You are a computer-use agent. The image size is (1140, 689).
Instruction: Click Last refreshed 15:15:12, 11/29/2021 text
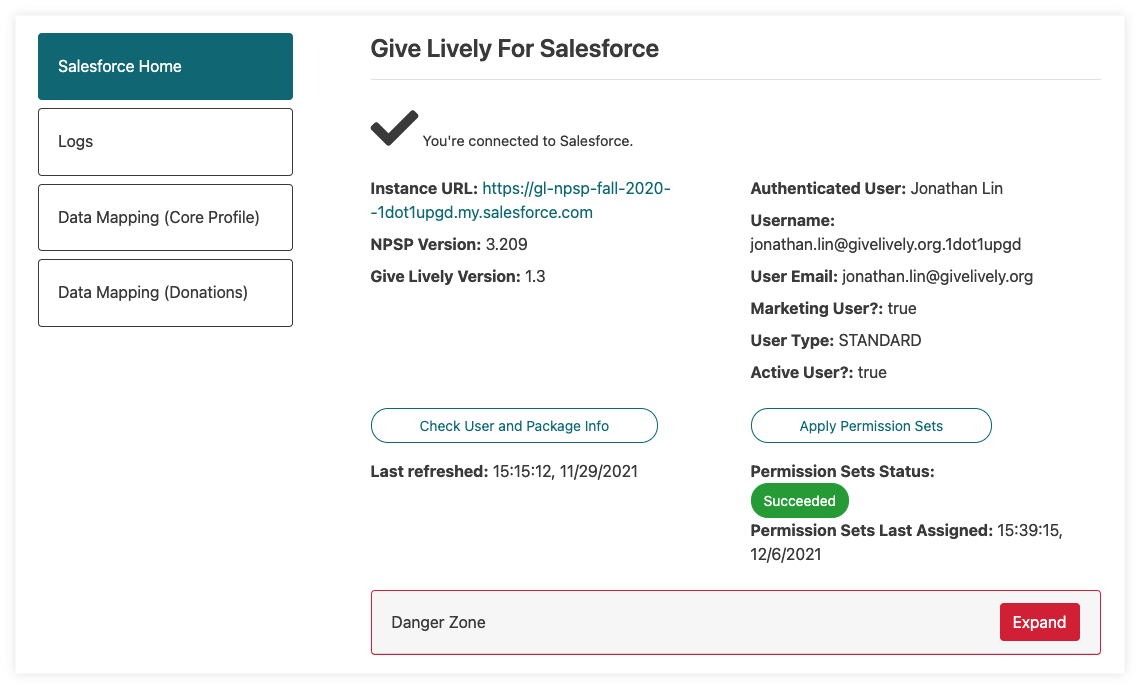click(504, 471)
